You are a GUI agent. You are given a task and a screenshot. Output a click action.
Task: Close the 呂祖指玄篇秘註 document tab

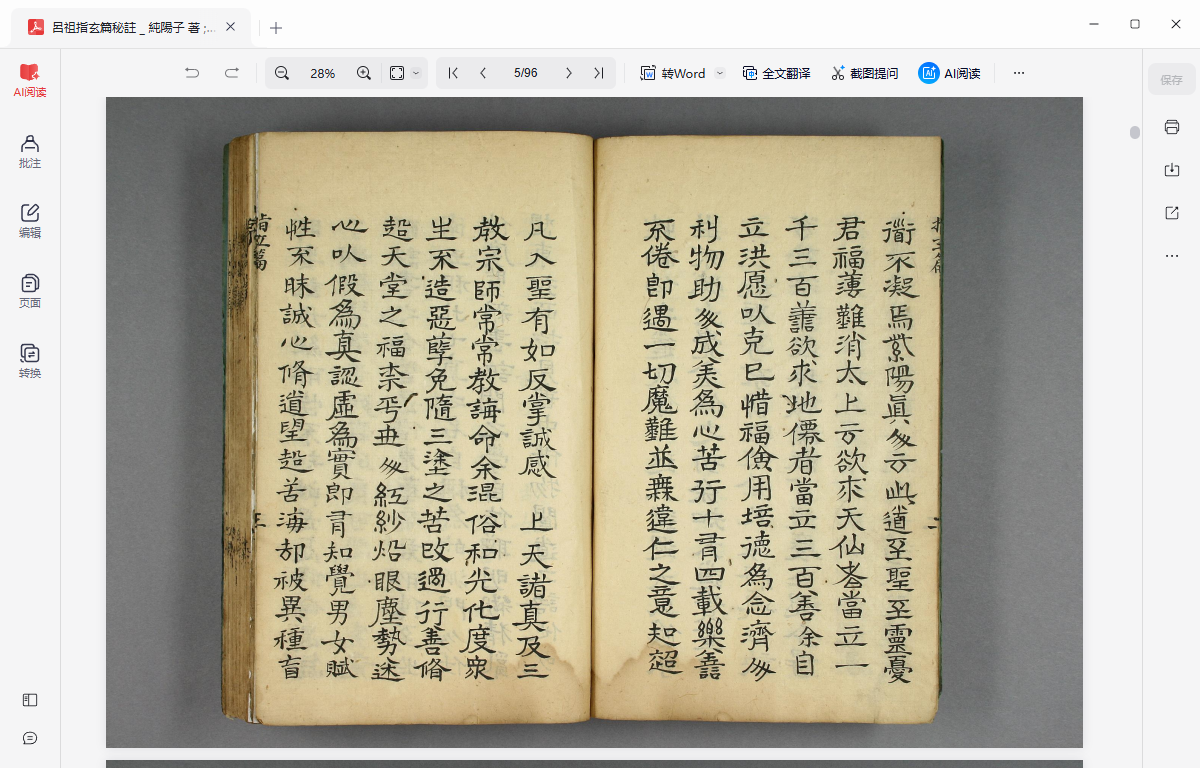(x=231, y=27)
